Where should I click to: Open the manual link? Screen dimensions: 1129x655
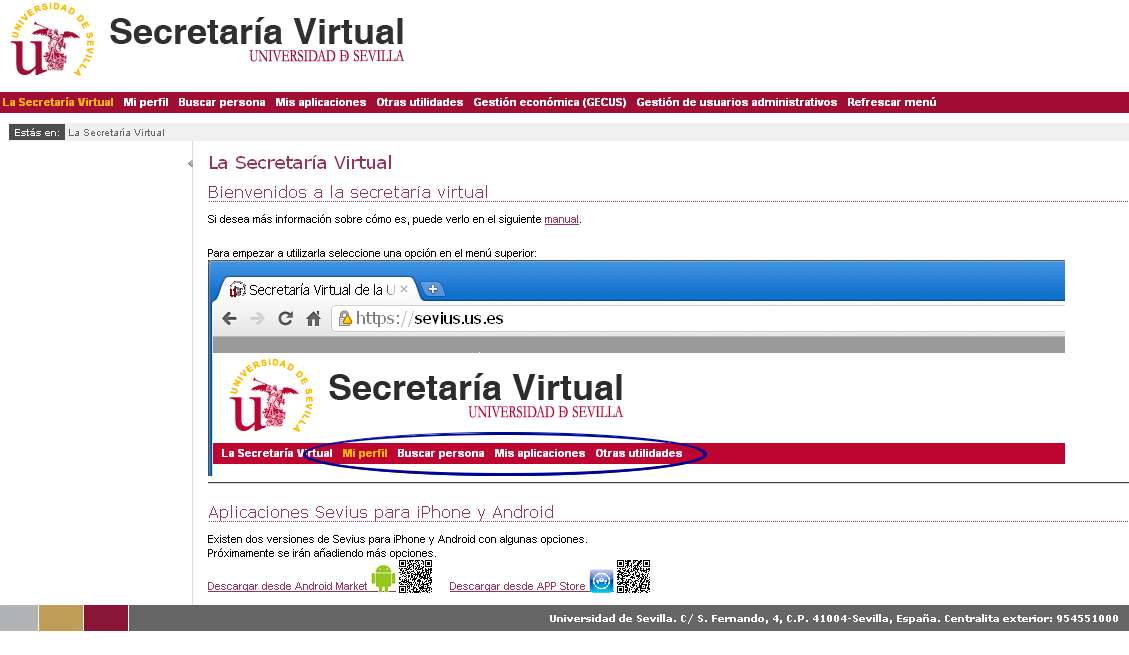coord(562,220)
